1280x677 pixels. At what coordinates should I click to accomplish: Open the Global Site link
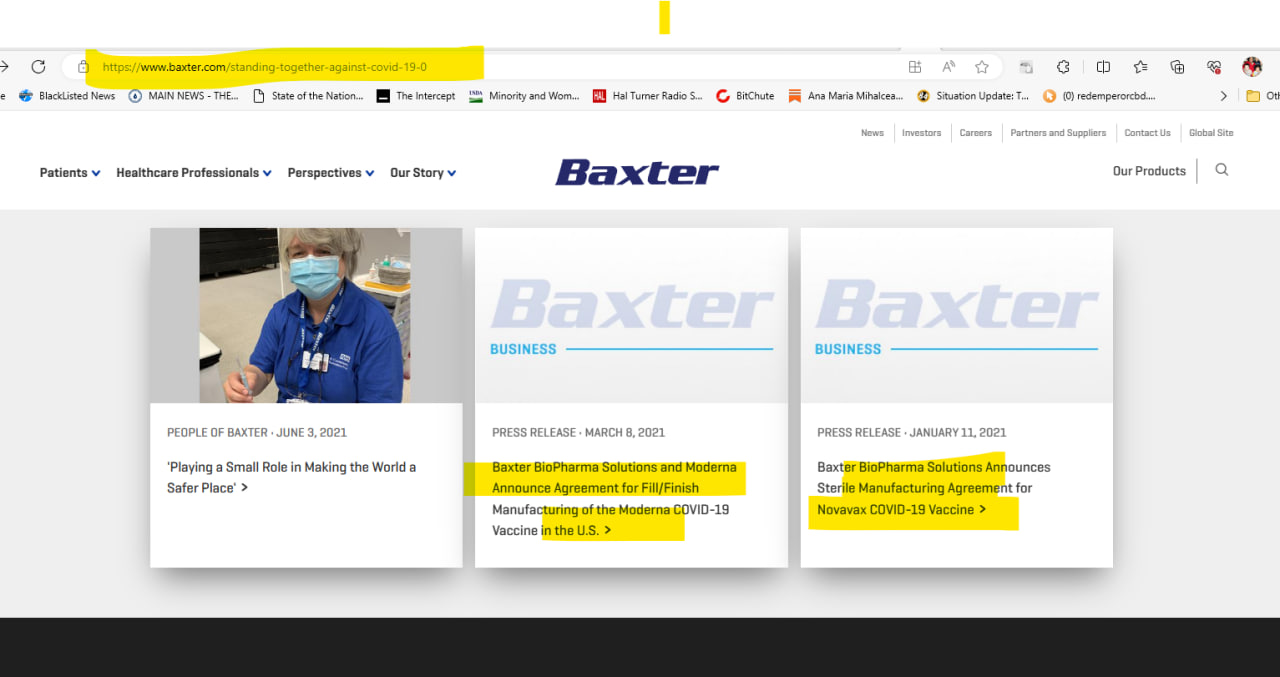(x=1211, y=133)
